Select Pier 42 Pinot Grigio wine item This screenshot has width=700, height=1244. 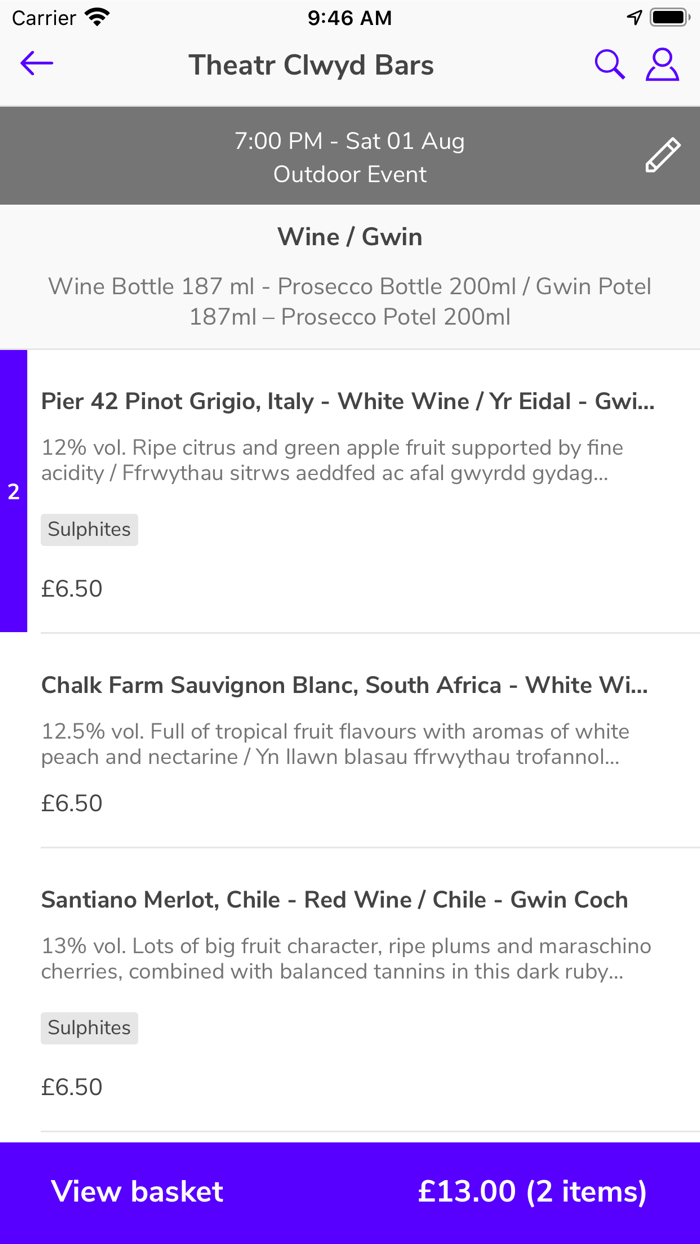(347, 402)
